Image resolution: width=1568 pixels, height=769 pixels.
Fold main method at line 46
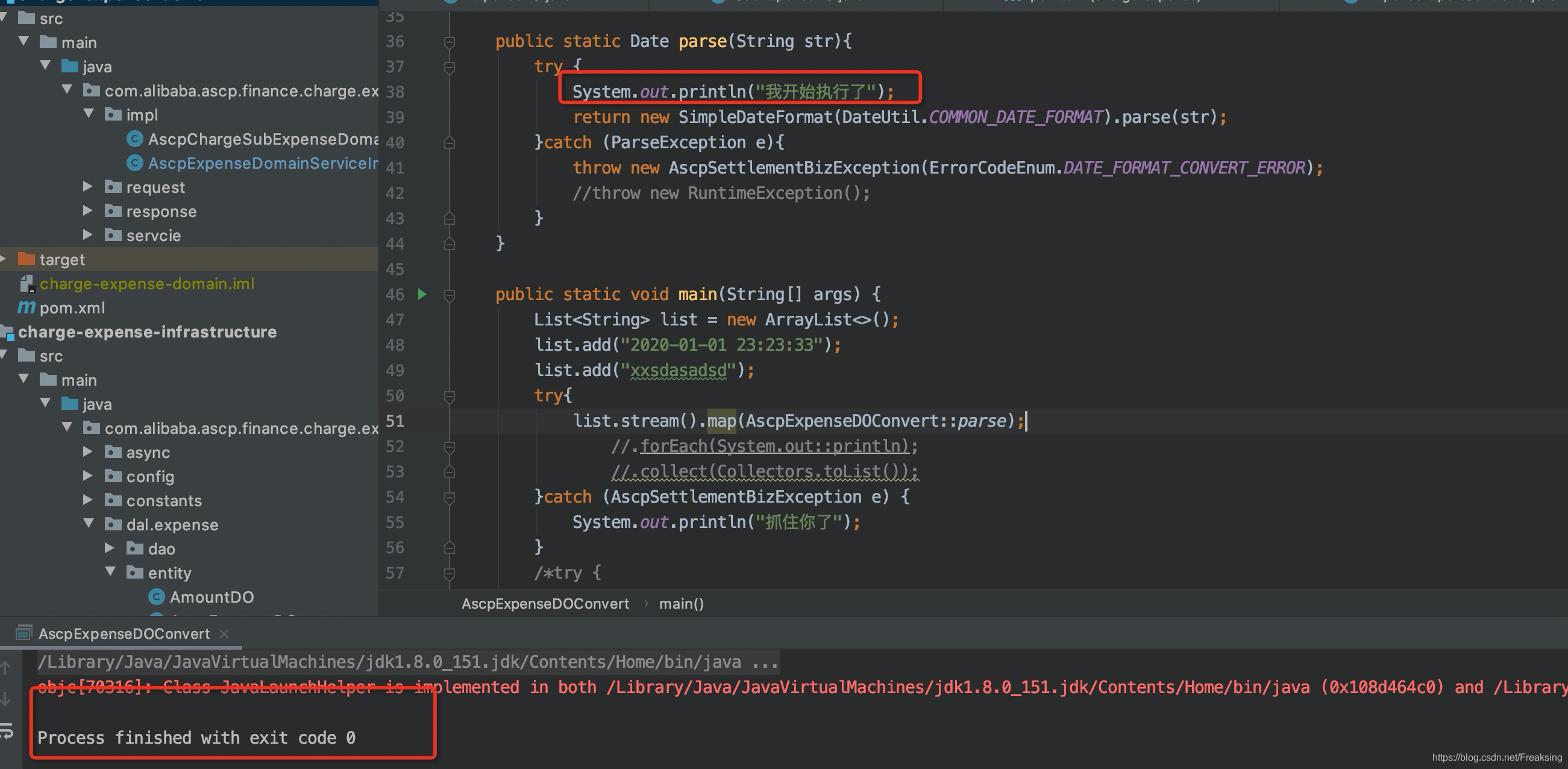pos(449,295)
